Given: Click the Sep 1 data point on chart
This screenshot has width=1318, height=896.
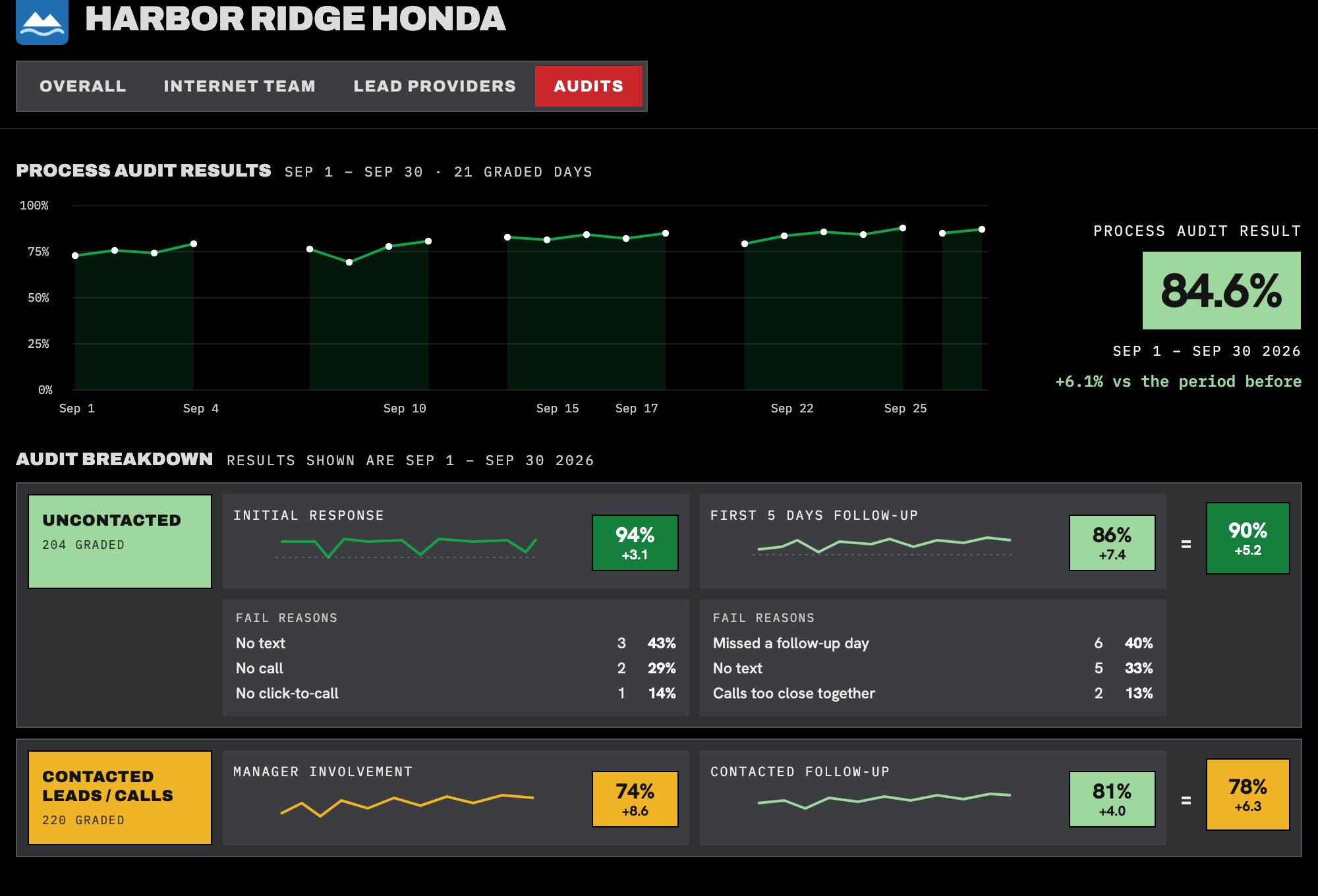Looking at the screenshot, I should [x=75, y=256].
